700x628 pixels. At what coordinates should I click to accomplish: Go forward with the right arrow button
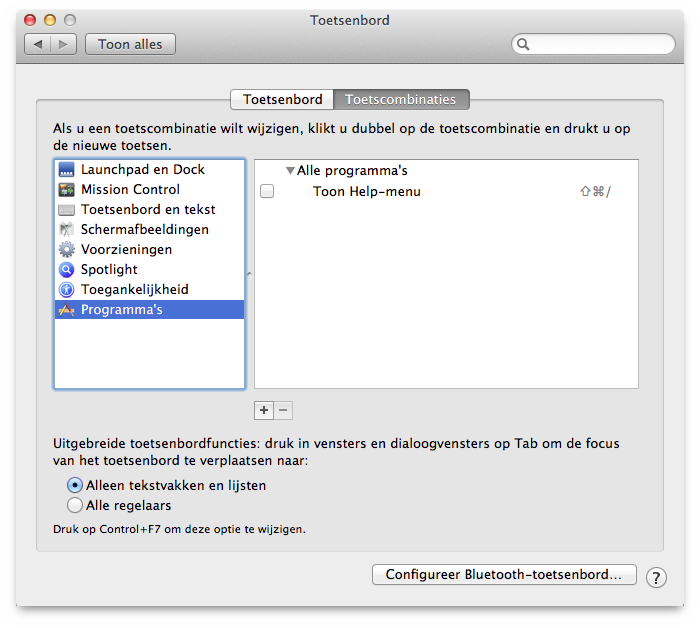click(x=63, y=44)
